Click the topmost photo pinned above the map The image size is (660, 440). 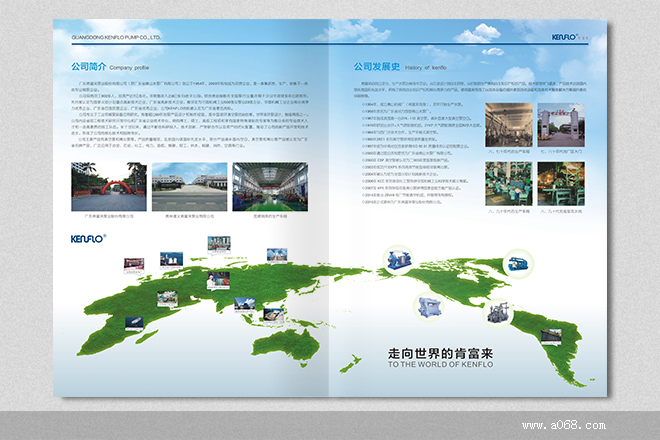tap(219, 245)
